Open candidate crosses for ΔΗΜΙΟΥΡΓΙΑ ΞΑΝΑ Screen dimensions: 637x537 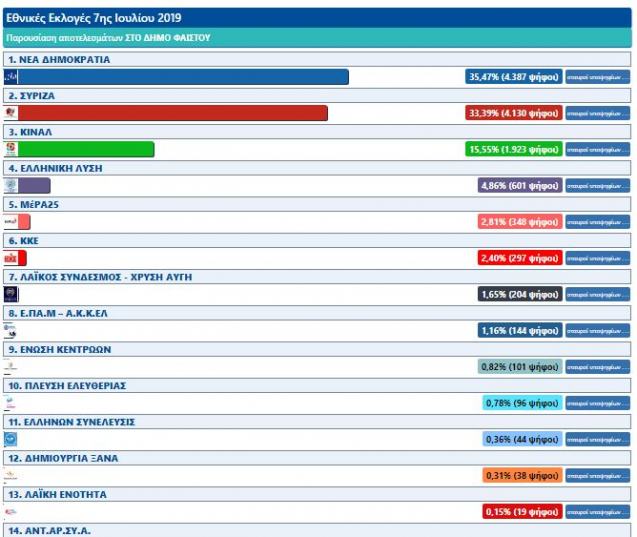tap(598, 476)
